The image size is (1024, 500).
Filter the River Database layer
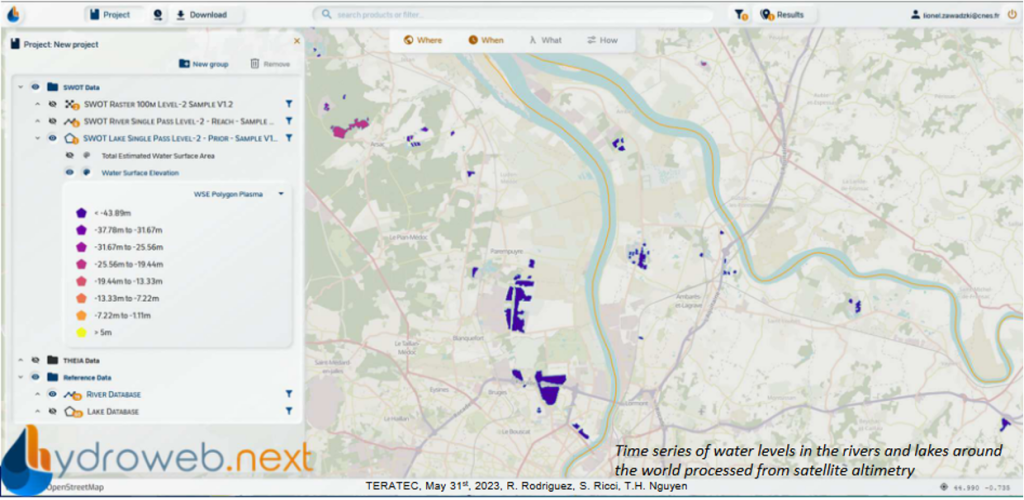(x=288, y=394)
